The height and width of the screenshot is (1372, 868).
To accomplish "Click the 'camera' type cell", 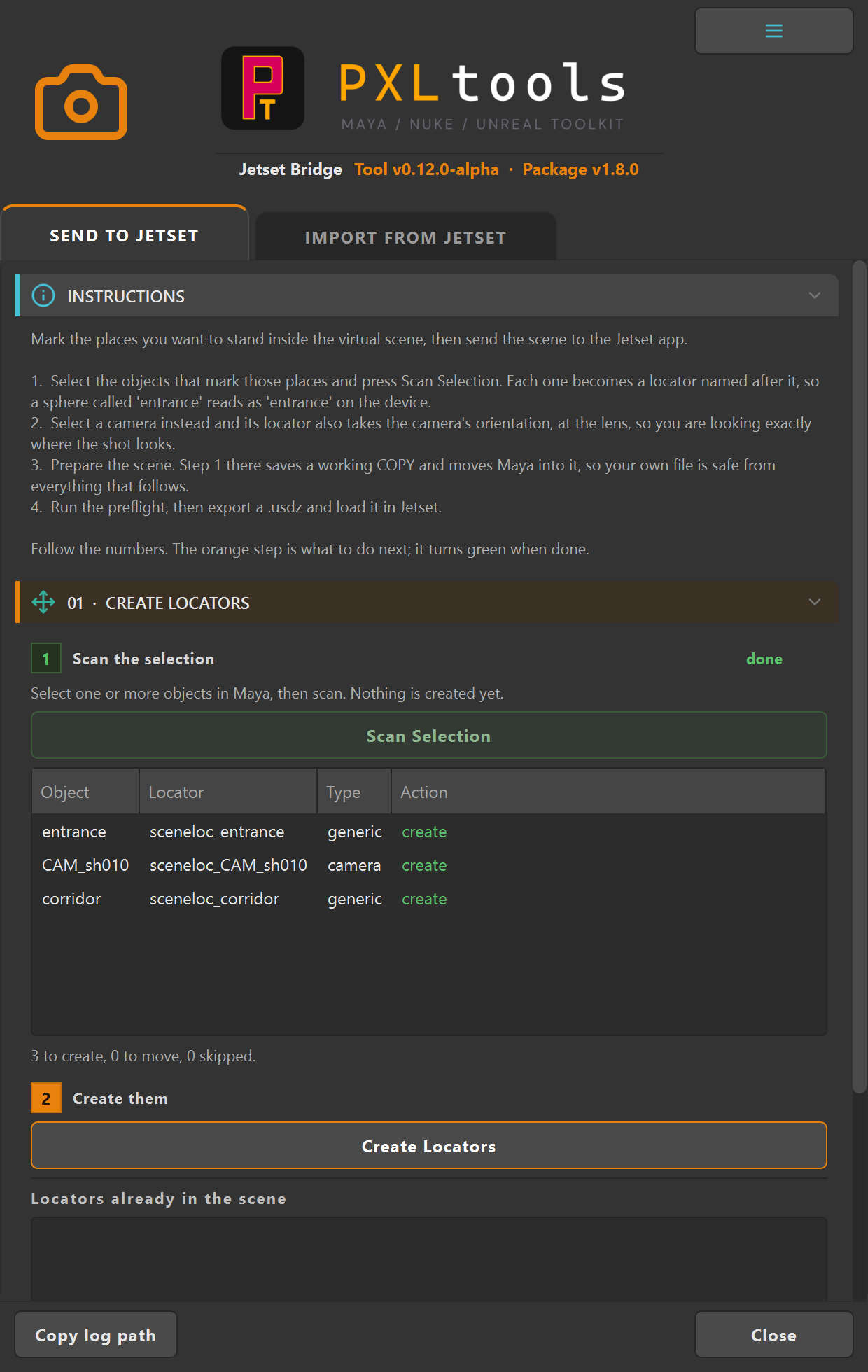I will pos(354,865).
